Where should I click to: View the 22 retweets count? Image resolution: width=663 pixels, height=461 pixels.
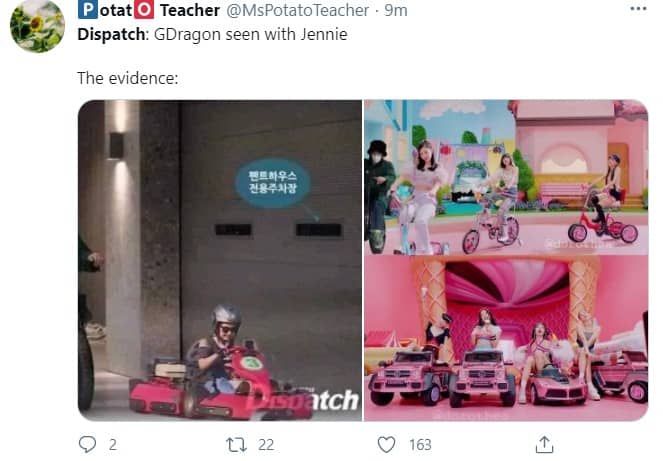tap(266, 445)
